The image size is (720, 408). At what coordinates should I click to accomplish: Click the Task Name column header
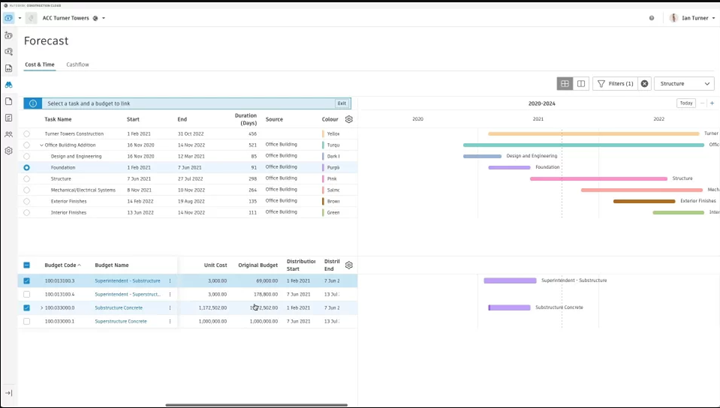pyautogui.click(x=58, y=119)
